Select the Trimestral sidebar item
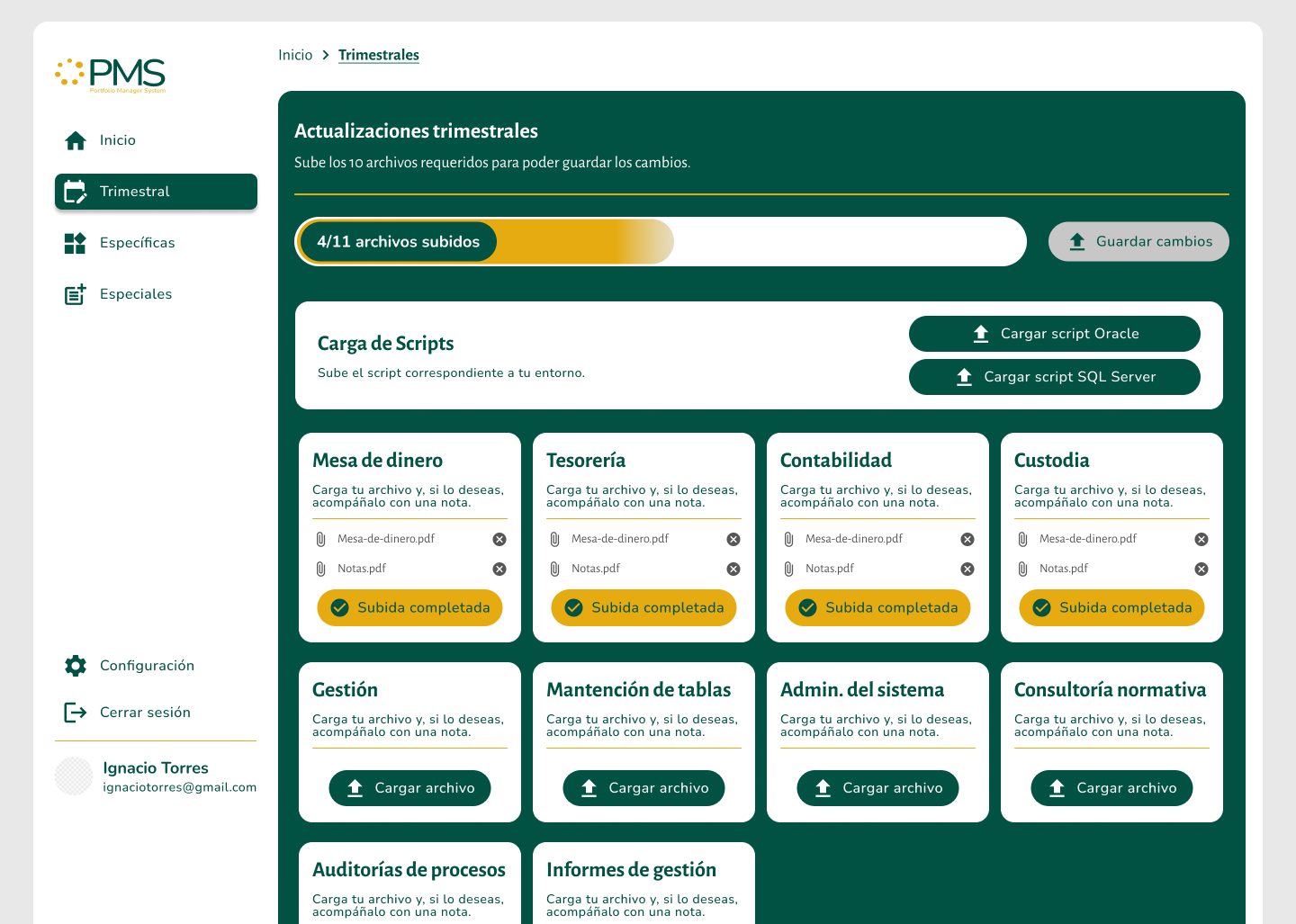 coord(156,192)
